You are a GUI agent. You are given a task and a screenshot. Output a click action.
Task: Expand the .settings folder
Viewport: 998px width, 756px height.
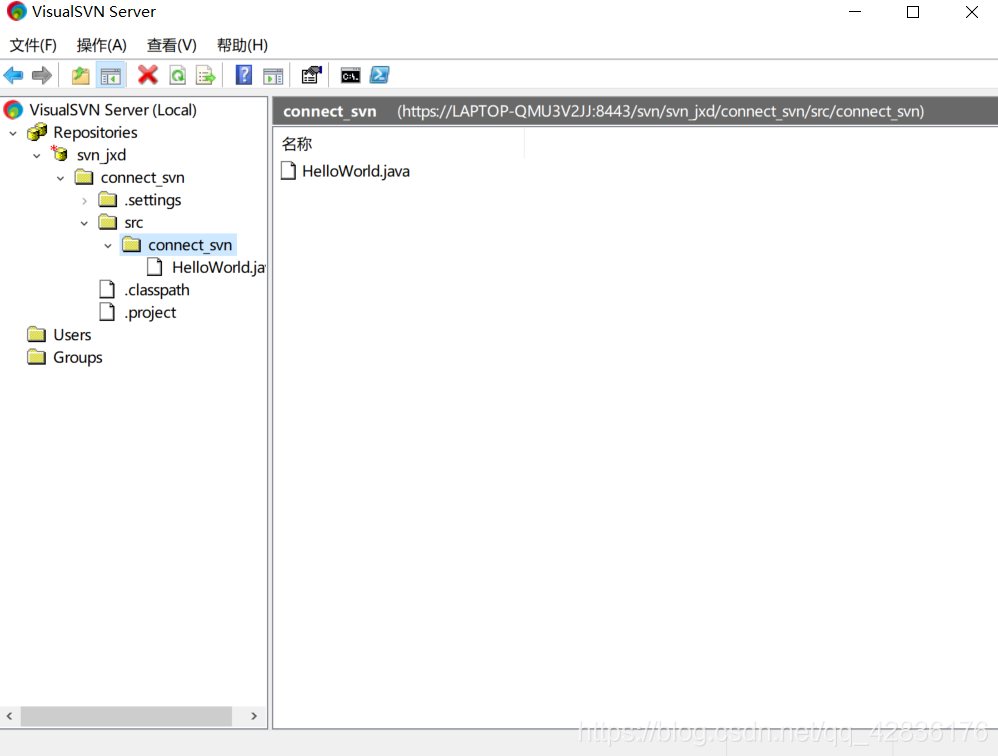pos(84,200)
